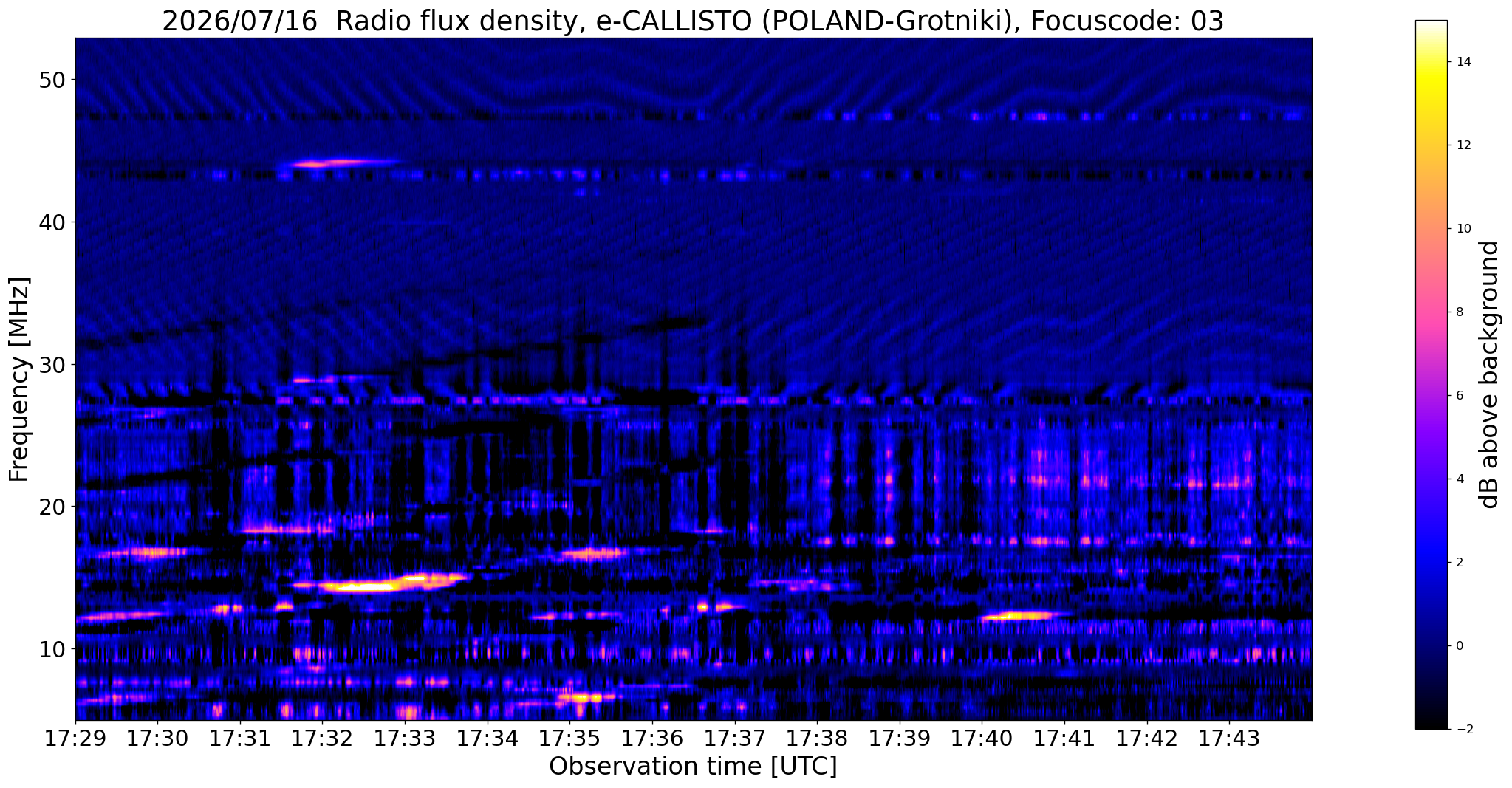Click the 14 tick on the colorbar
Image resolution: width=1512 pixels, height=788 pixels.
pos(1461,61)
